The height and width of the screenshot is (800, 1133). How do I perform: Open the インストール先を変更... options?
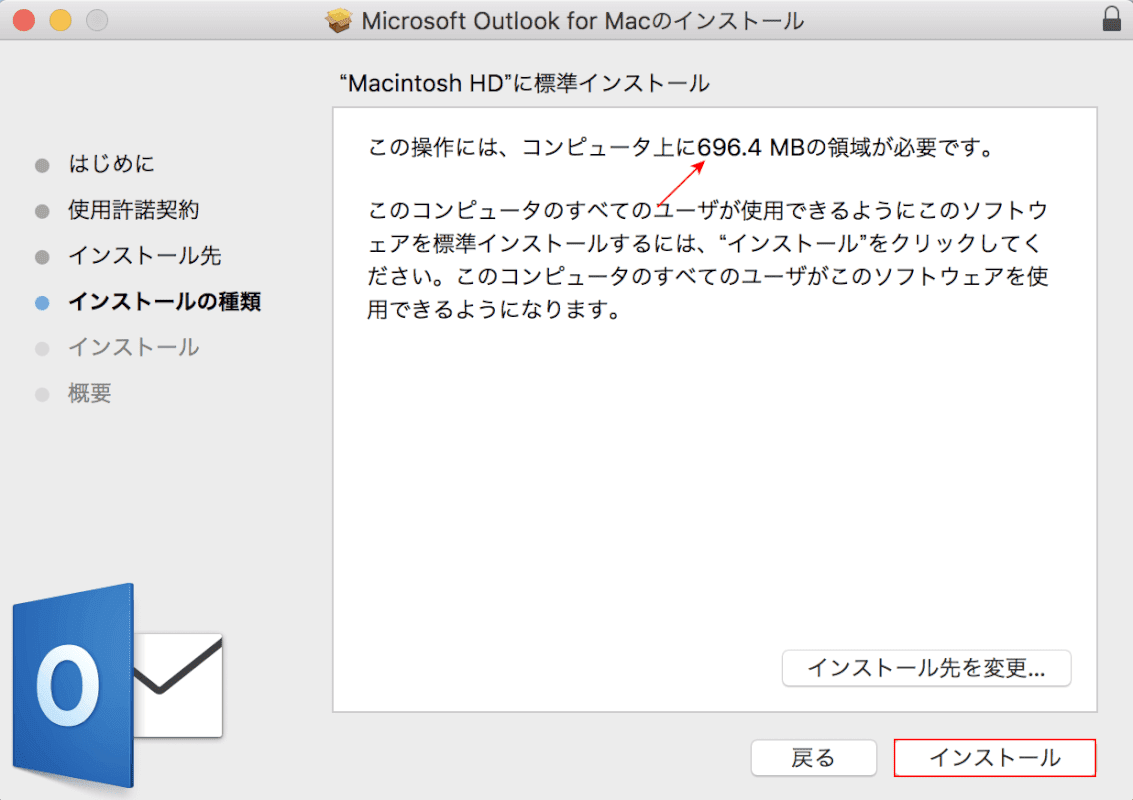[x=926, y=668]
